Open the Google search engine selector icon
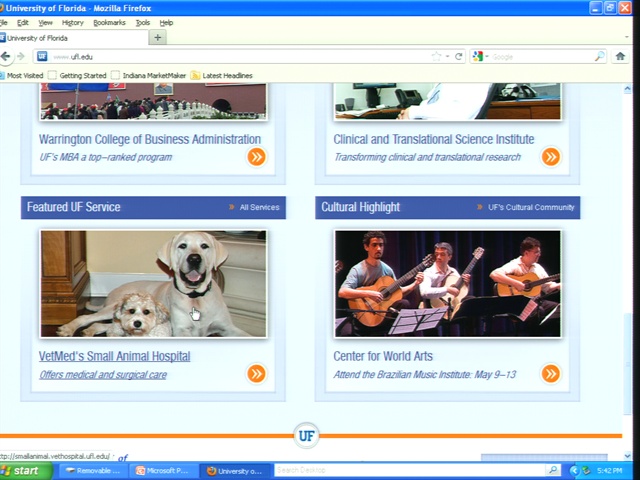The image size is (640, 480). pos(478,56)
